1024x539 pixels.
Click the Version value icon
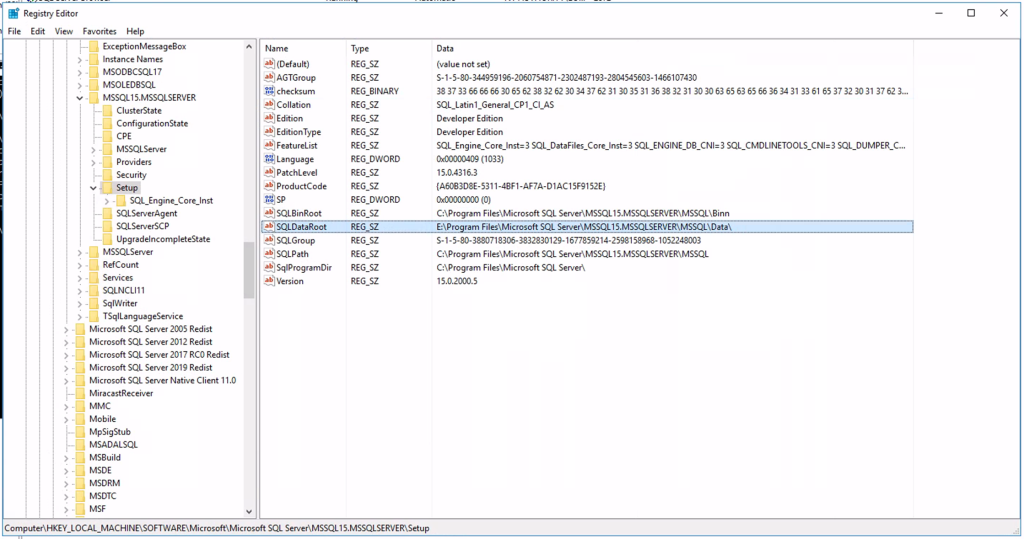(x=269, y=281)
